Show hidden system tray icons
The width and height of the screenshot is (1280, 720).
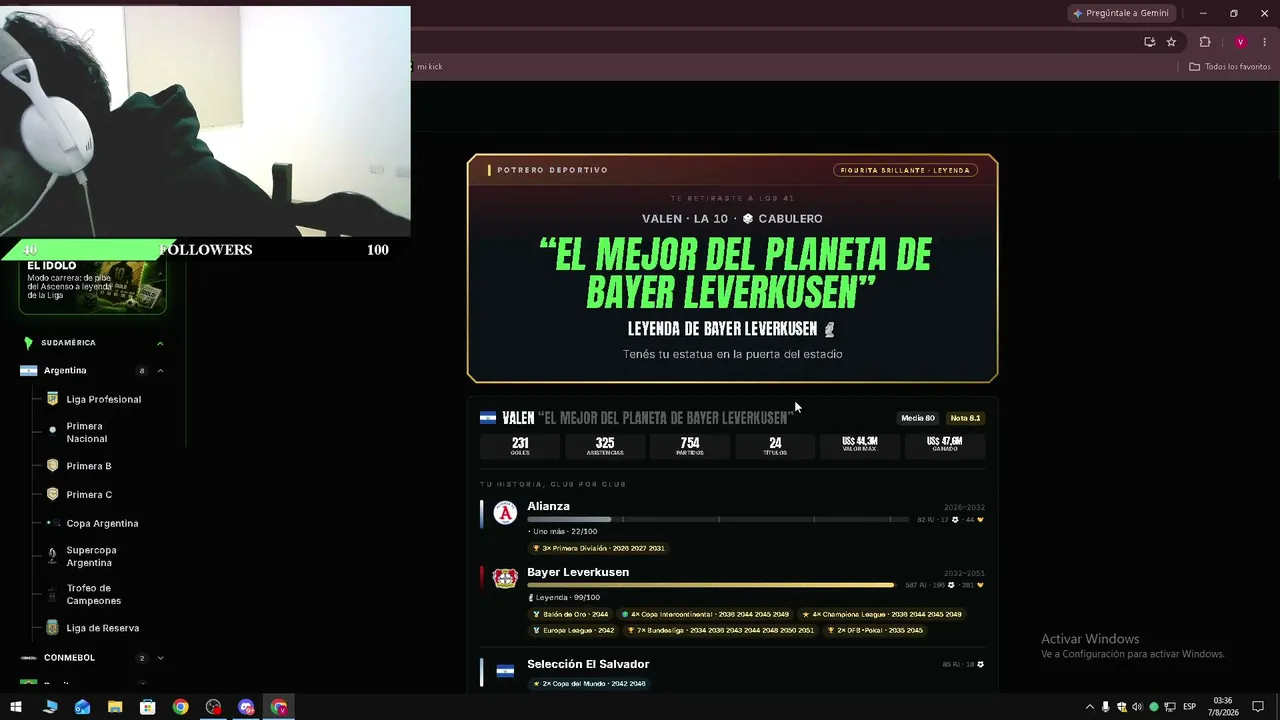(1089, 707)
